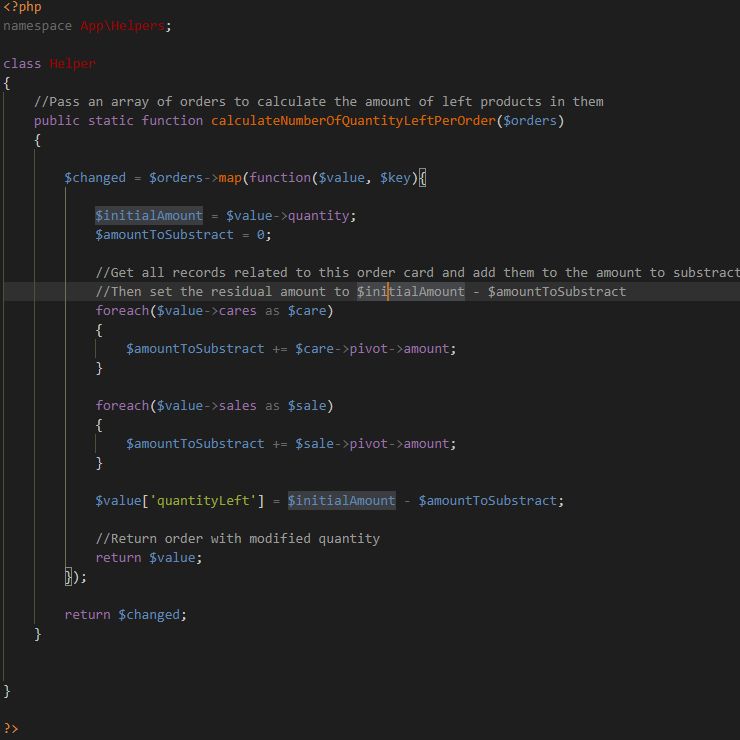Viewport: 740px width, 740px height.
Task: Click $amountToSubstract in the quantityLeft assignment
Action: (488, 501)
